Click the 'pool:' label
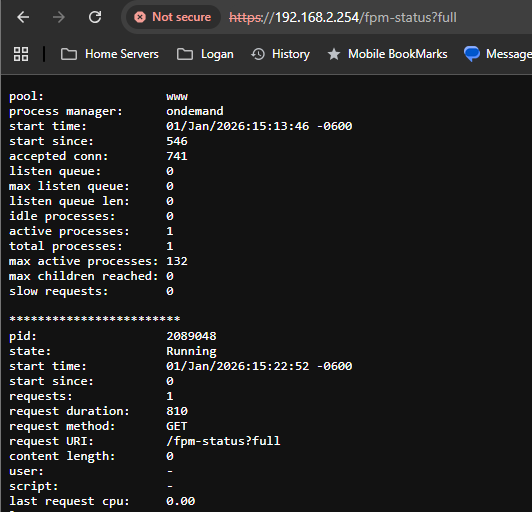The width and height of the screenshot is (532, 512). point(26,96)
